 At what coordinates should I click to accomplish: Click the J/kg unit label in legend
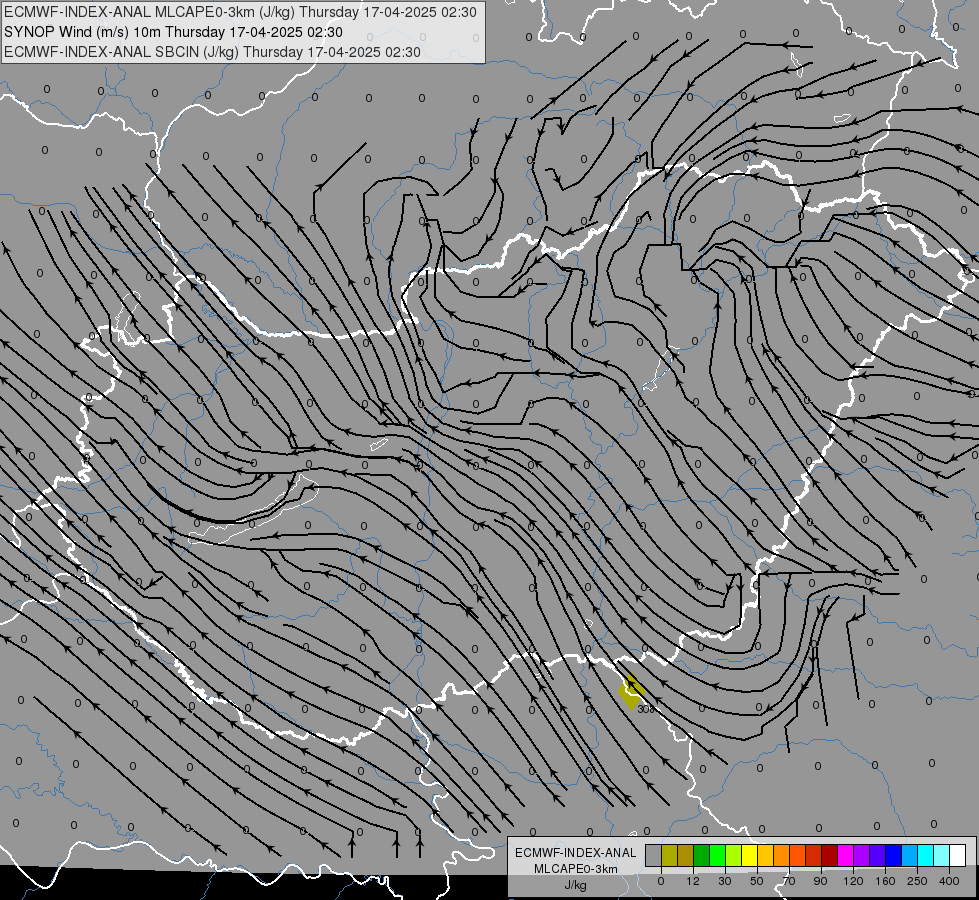tap(575, 885)
